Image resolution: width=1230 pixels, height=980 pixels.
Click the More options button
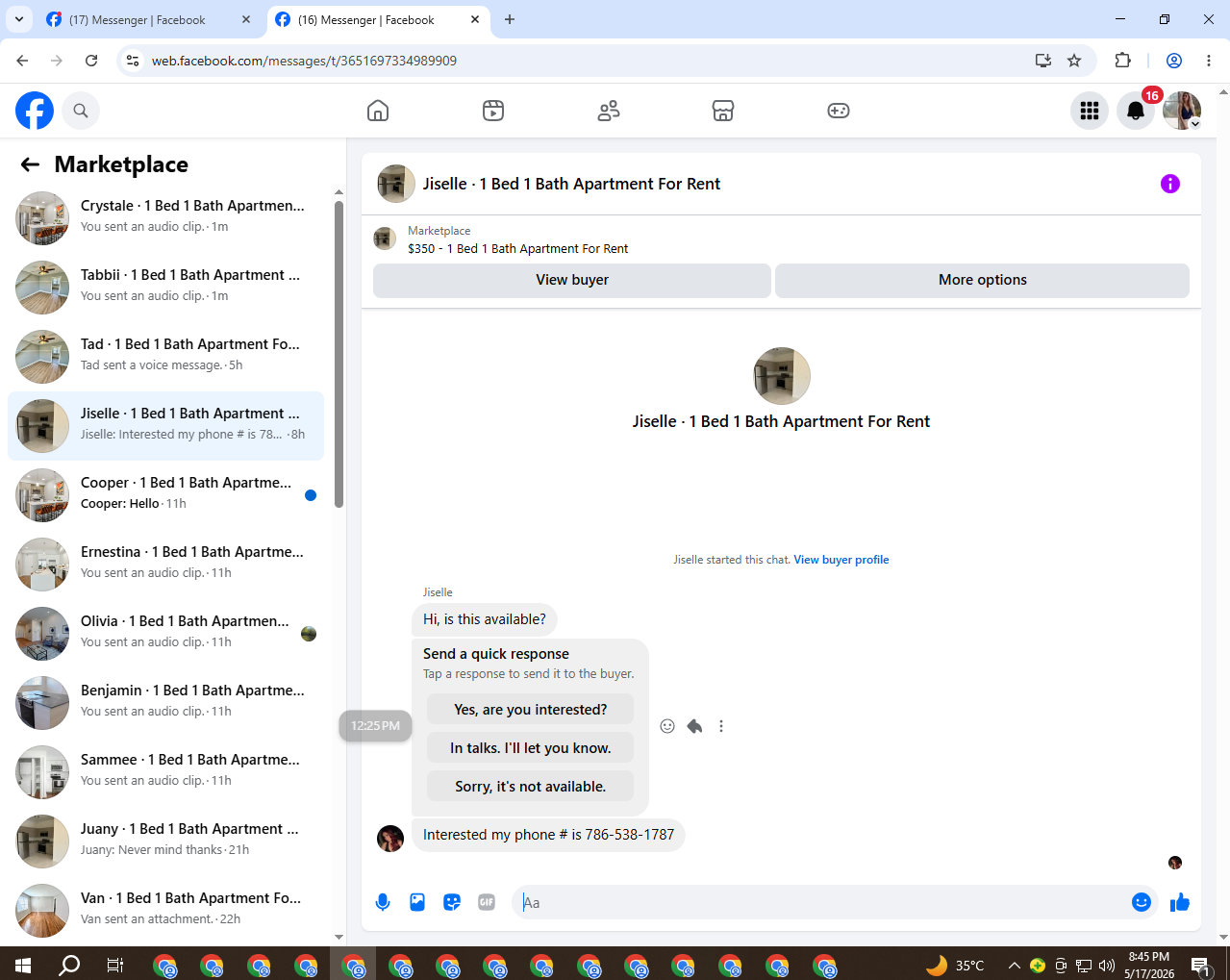[x=982, y=280]
